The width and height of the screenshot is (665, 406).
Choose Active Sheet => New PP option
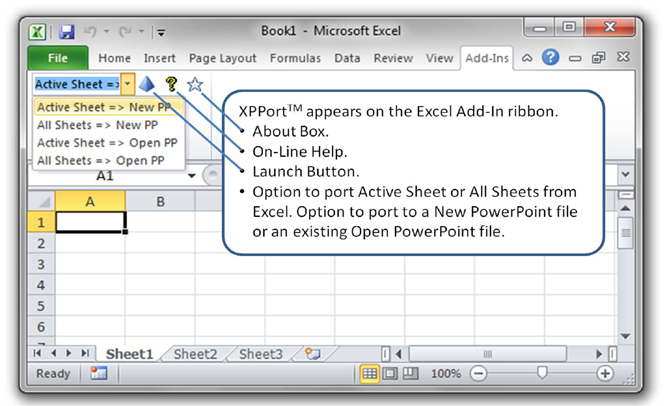pyautogui.click(x=109, y=107)
